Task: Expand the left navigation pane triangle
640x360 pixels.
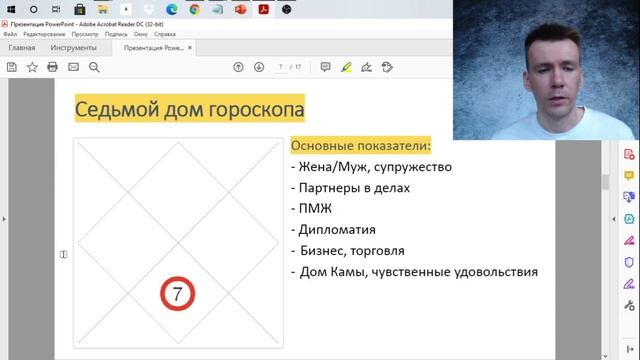Action: [4, 219]
